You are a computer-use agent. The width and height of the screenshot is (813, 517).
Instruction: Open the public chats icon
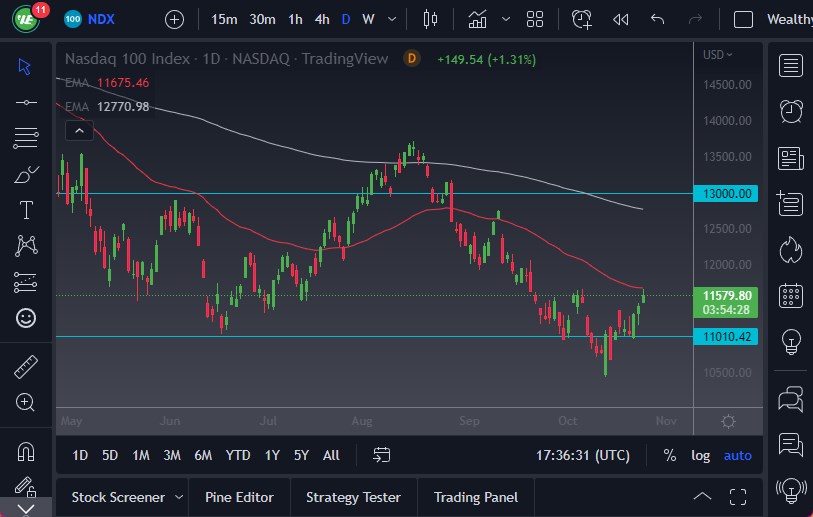point(791,399)
